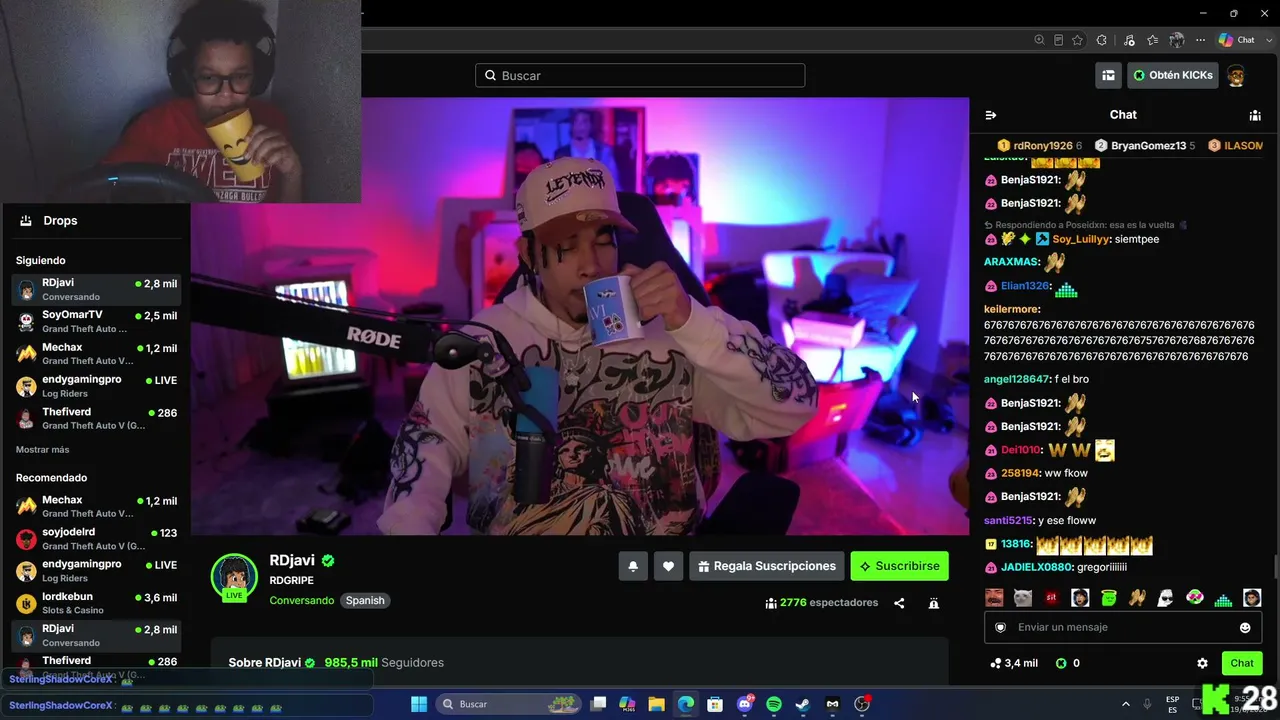1280x720 pixels.
Task: Show hidden system tray icons
Action: pyautogui.click(x=1126, y=704)
